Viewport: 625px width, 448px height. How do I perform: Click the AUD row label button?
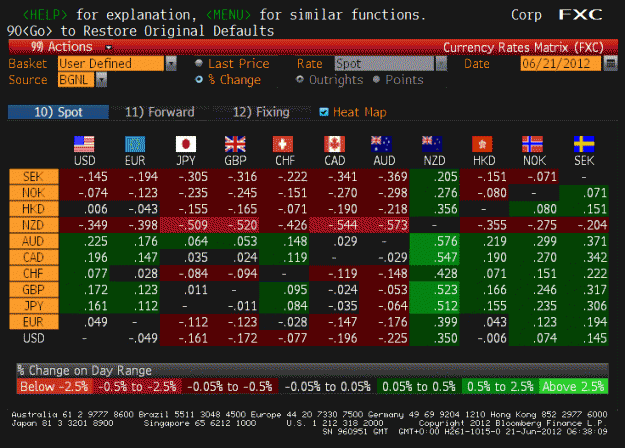(x=34, y=241)
